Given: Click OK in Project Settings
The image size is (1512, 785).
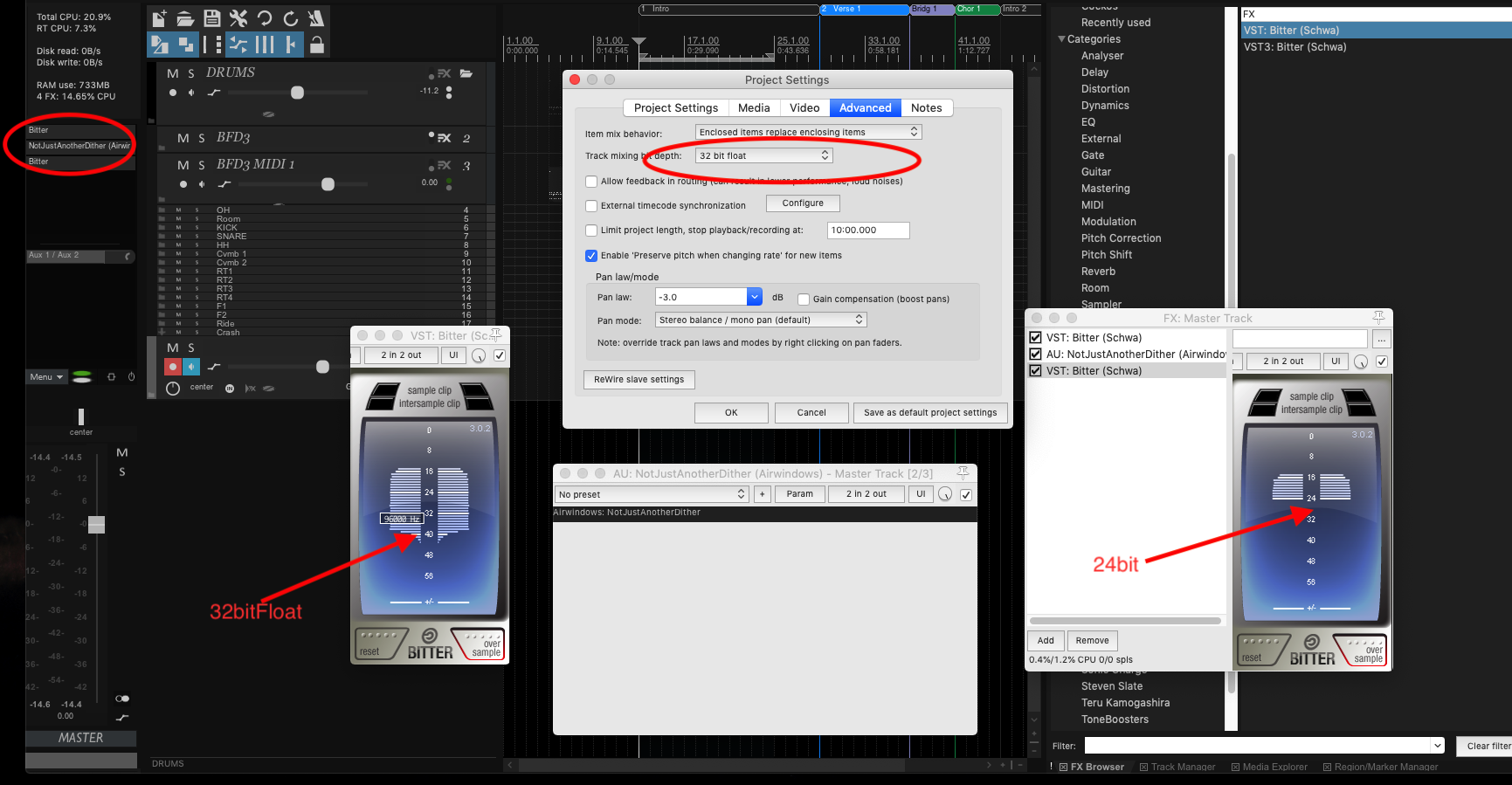Looking at the screenshot, I should [731, 413].
